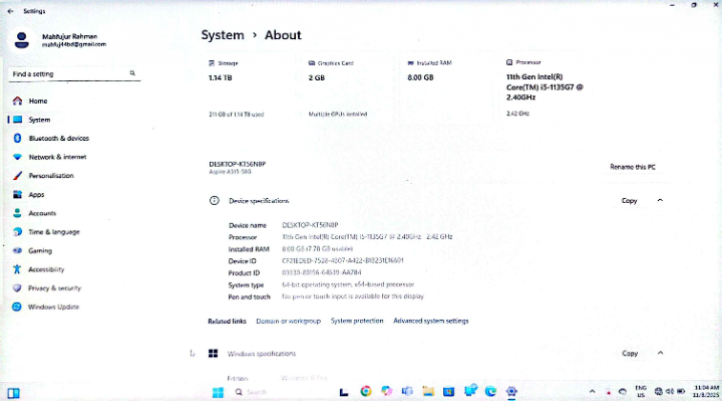
Task: Select the Product ID value text
Action: click(321, 273)
